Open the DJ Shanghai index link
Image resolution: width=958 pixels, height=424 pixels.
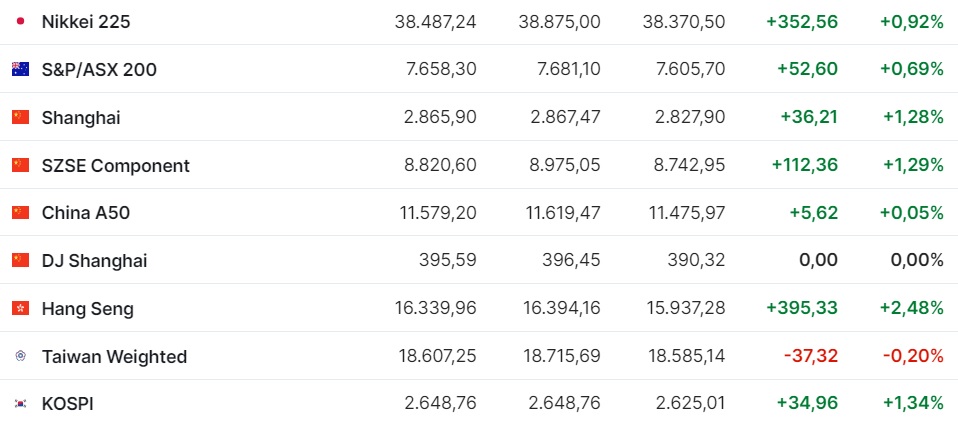(94, 261)
